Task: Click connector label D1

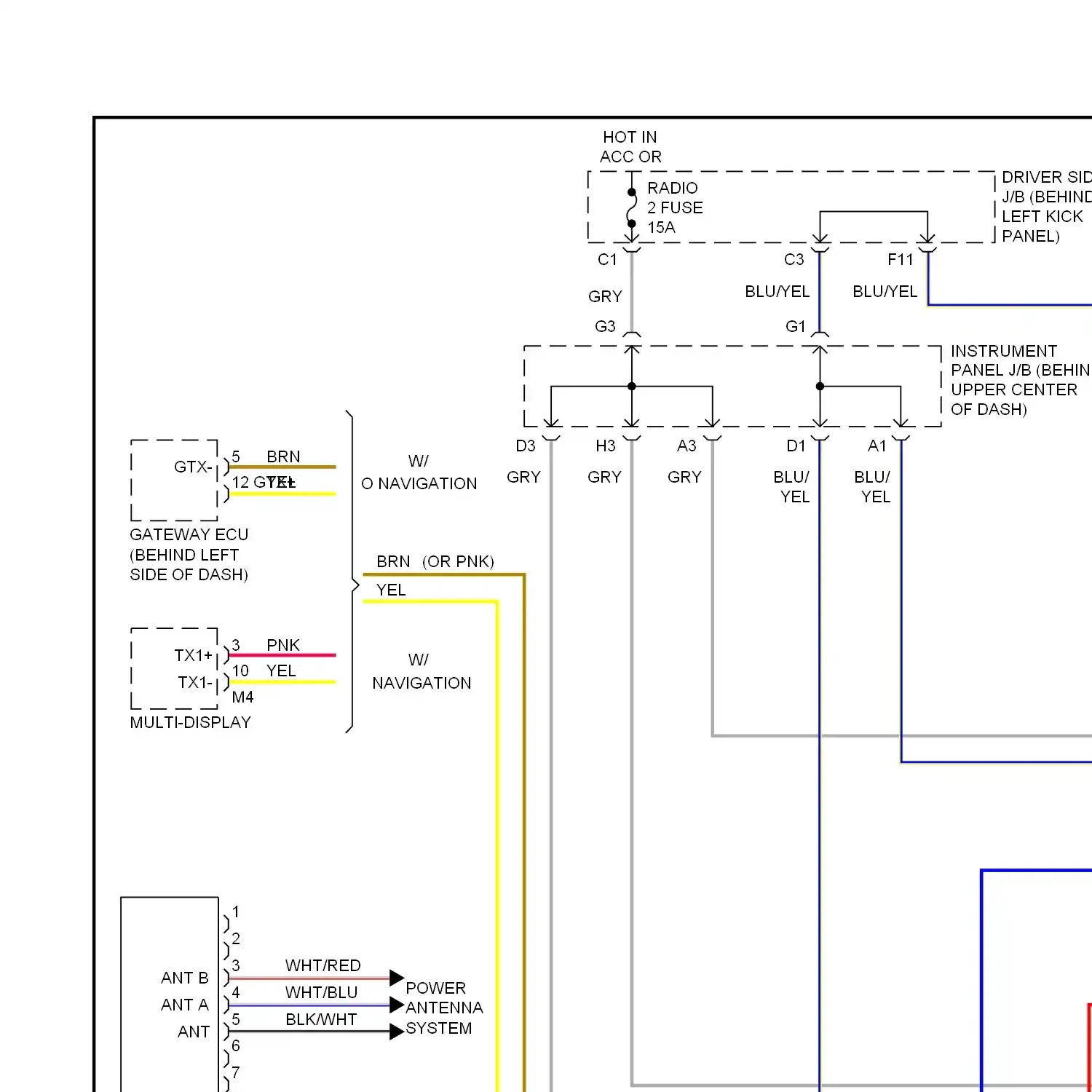Action: click(796, 446)
